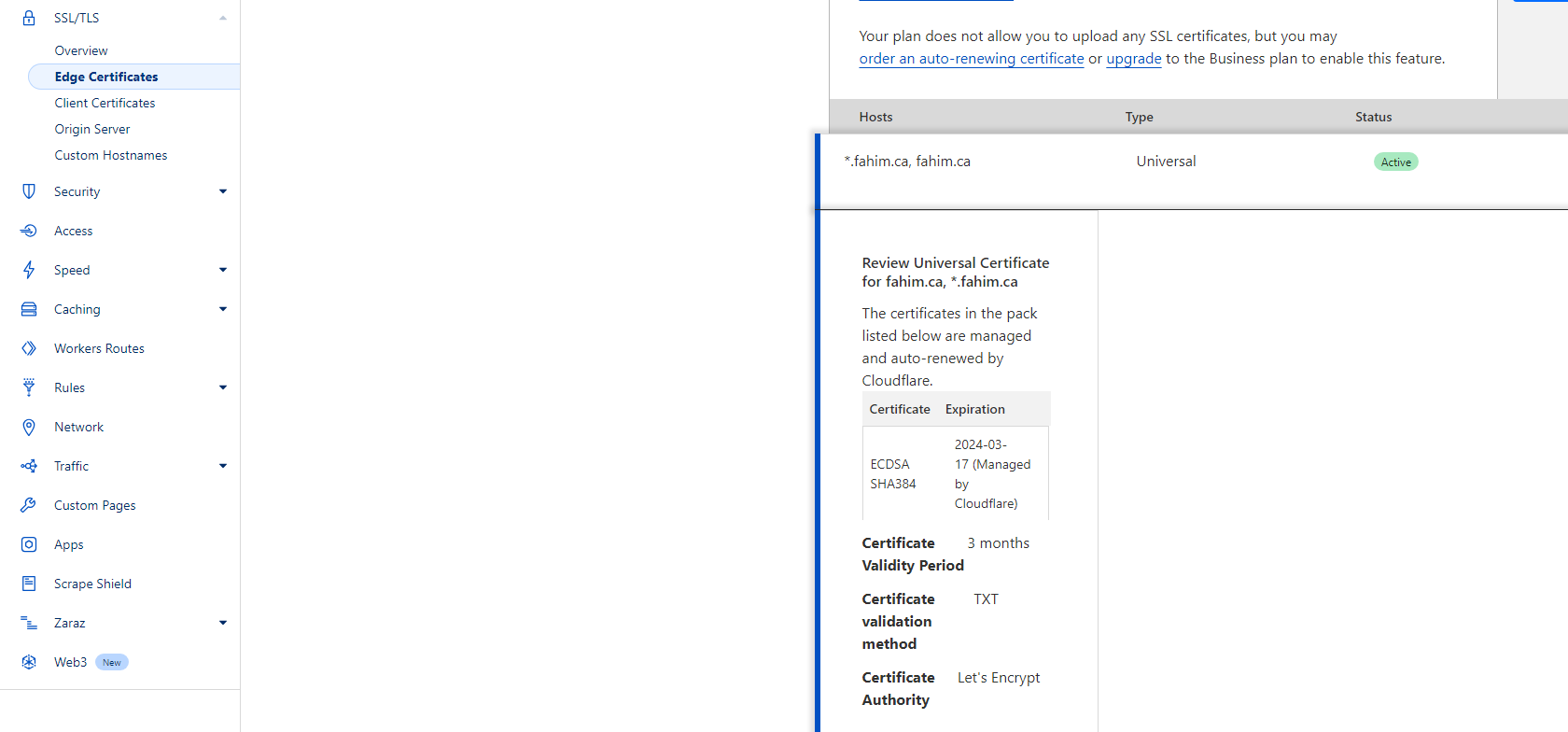Click the Certificate column header in the pack table
This screenshot has width=1568, height=732.
tap(900, 409)
